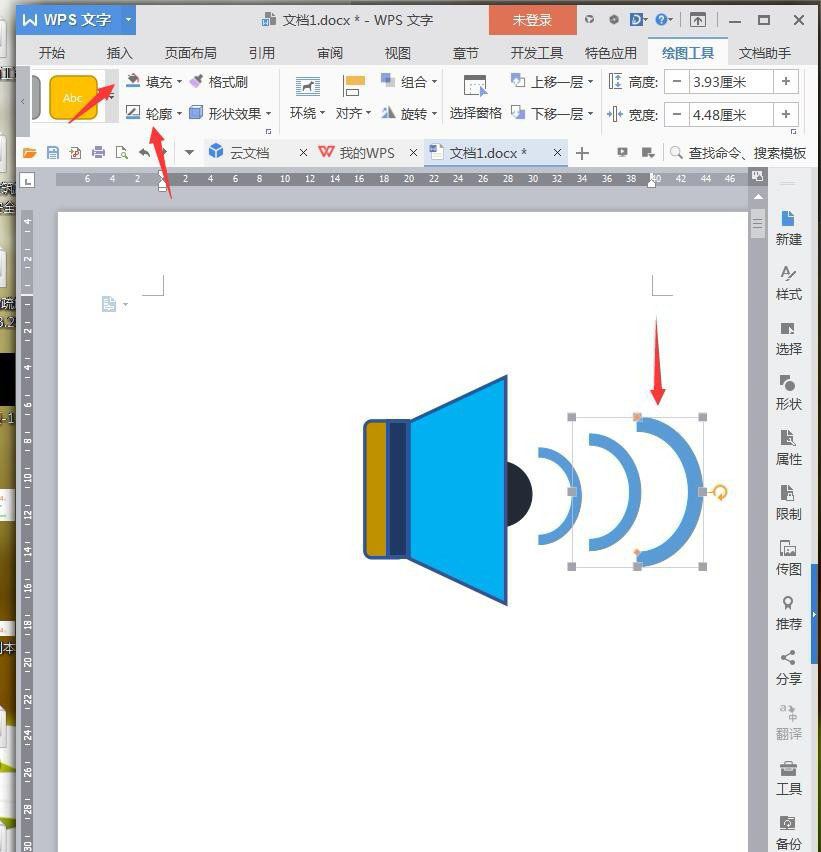Open Shapes (形状) in right sidebar
This screenshot has height=852, width=821.
[788, 393]
